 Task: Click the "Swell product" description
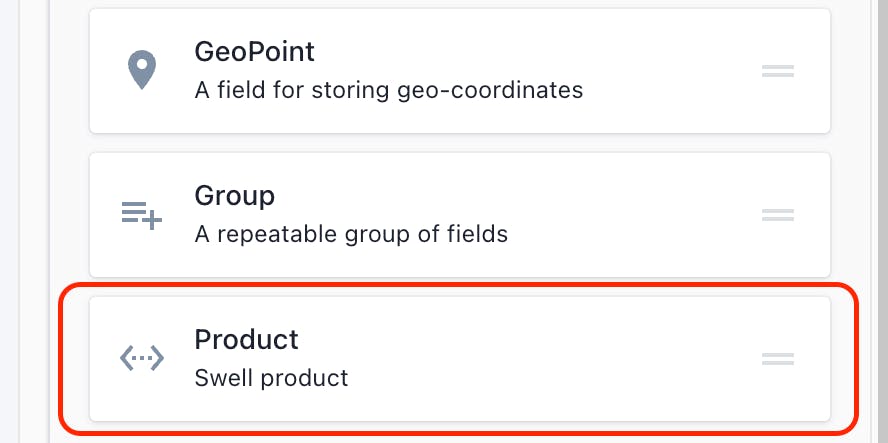[x=271, y=378]
